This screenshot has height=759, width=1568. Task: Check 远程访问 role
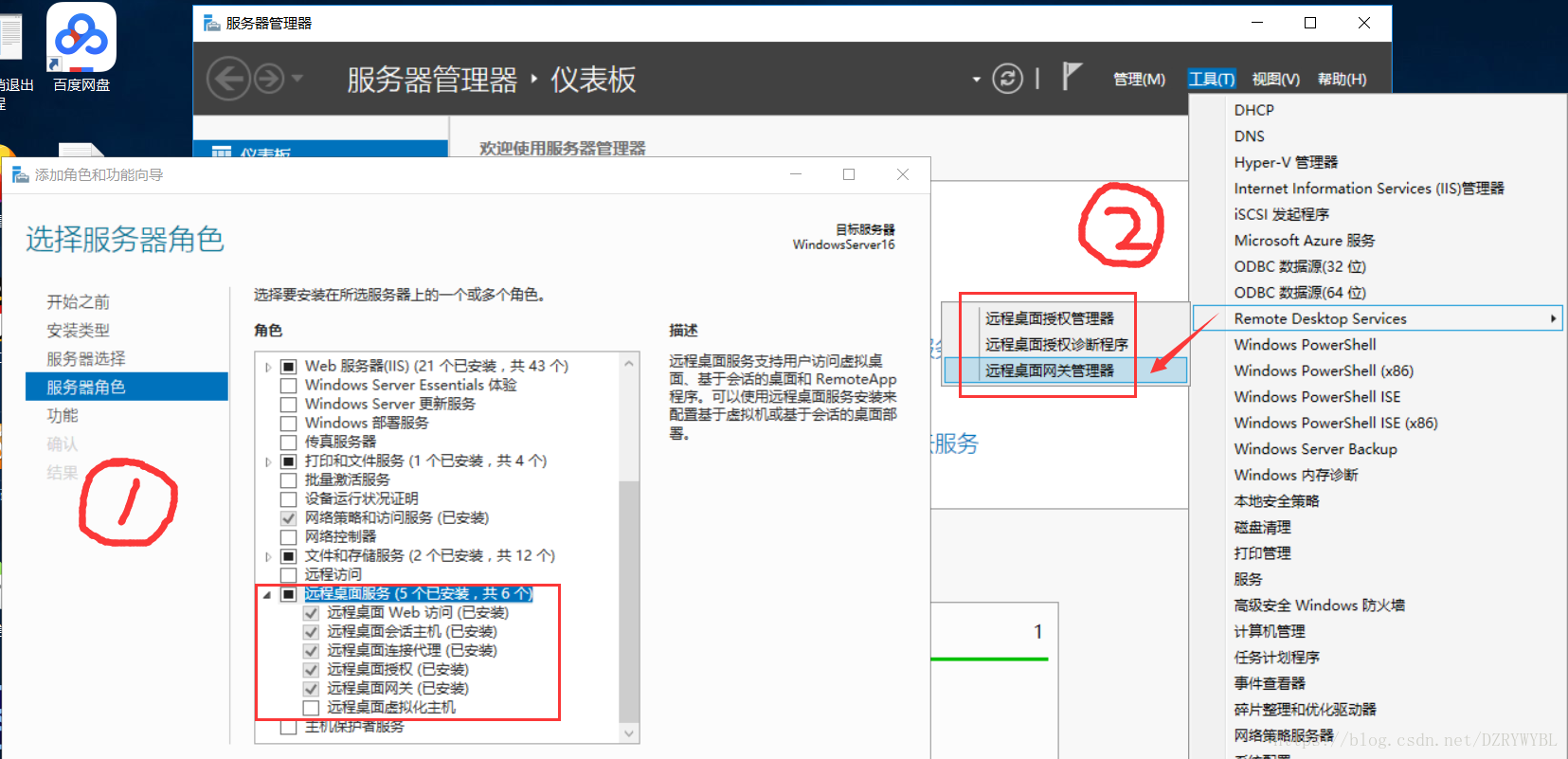[289, 574]
